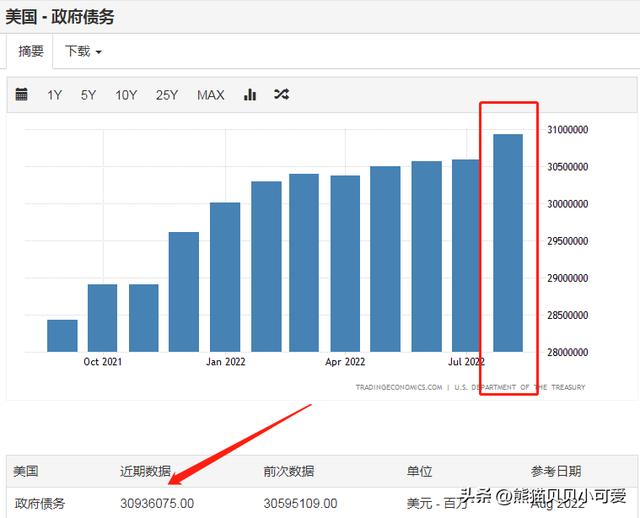Click the 30936075.00 latest value cell
Image resolution: width=640 pixels, height=518 pixels.
click(157, 503)
